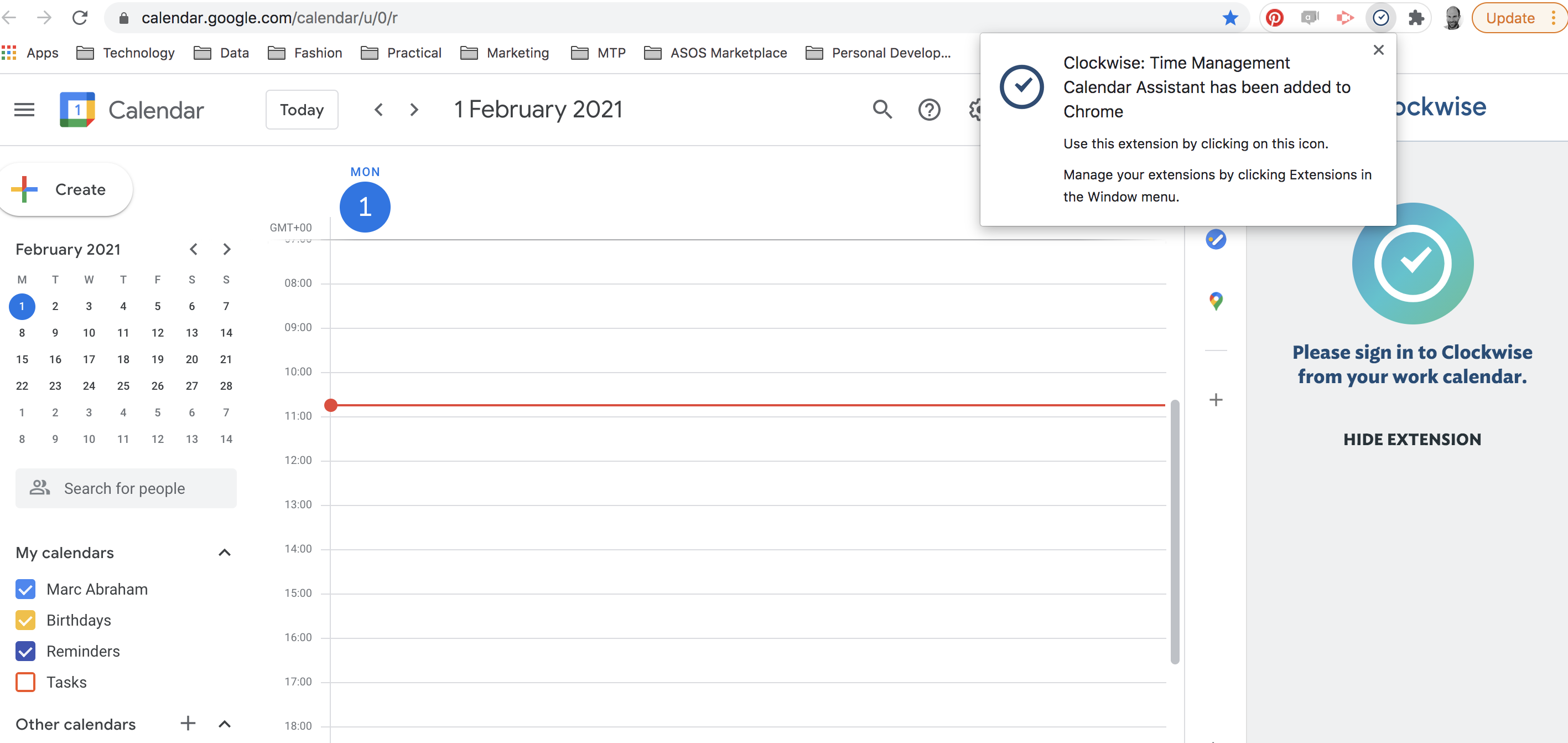Open the Technology bookmarks folder
1568x743 pixels.
tap(126, 53)
